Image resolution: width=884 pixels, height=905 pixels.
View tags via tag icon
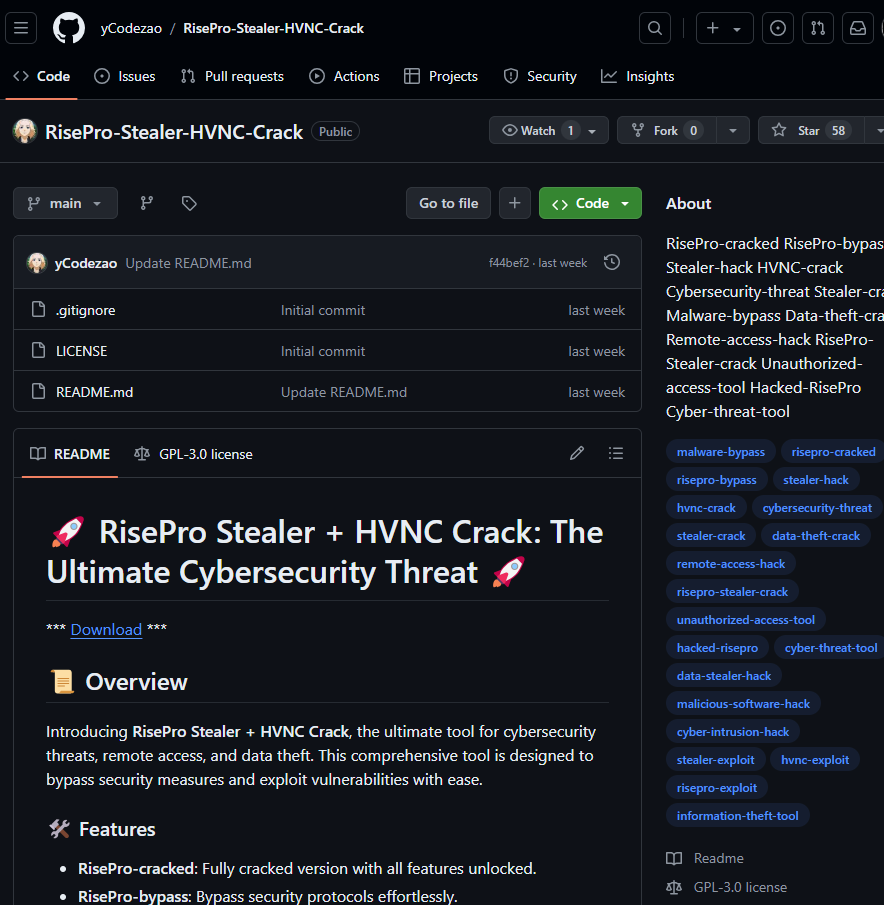[x=189, y=203]
